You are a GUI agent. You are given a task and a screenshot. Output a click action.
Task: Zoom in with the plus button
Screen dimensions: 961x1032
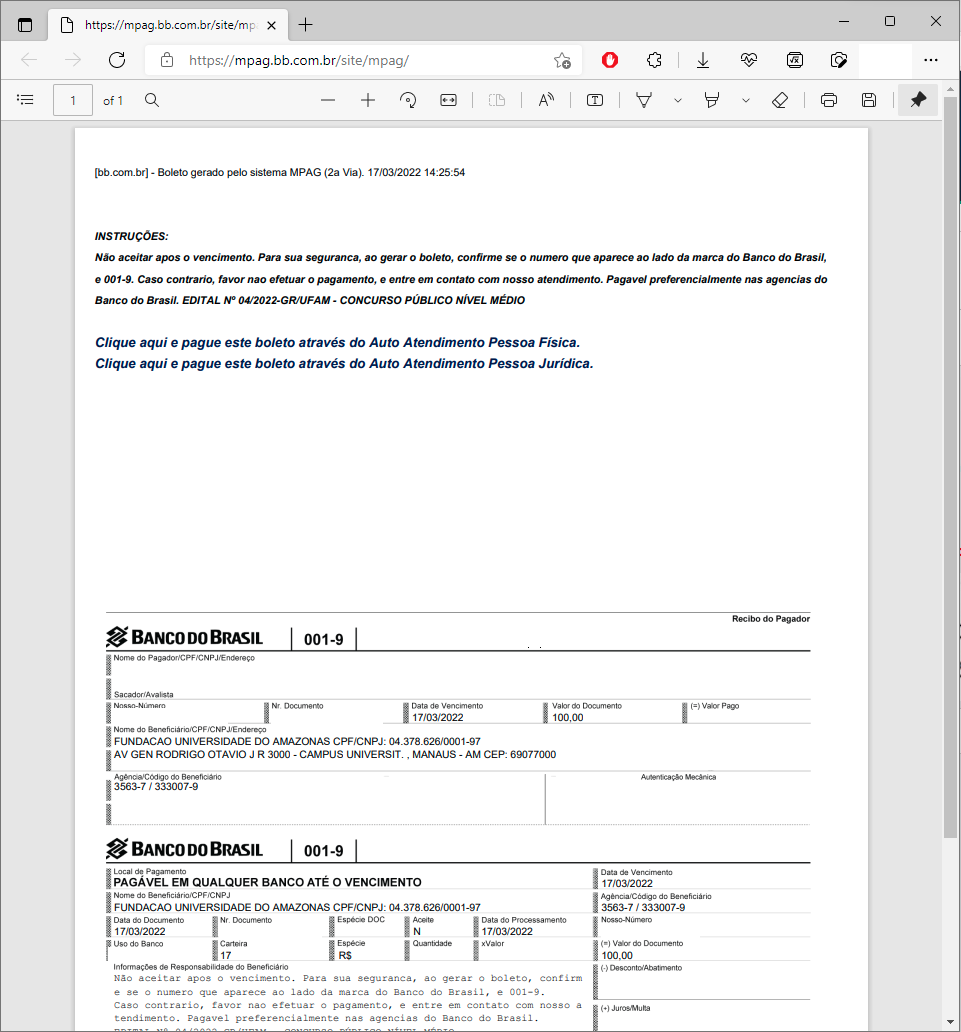coord(368,100)
